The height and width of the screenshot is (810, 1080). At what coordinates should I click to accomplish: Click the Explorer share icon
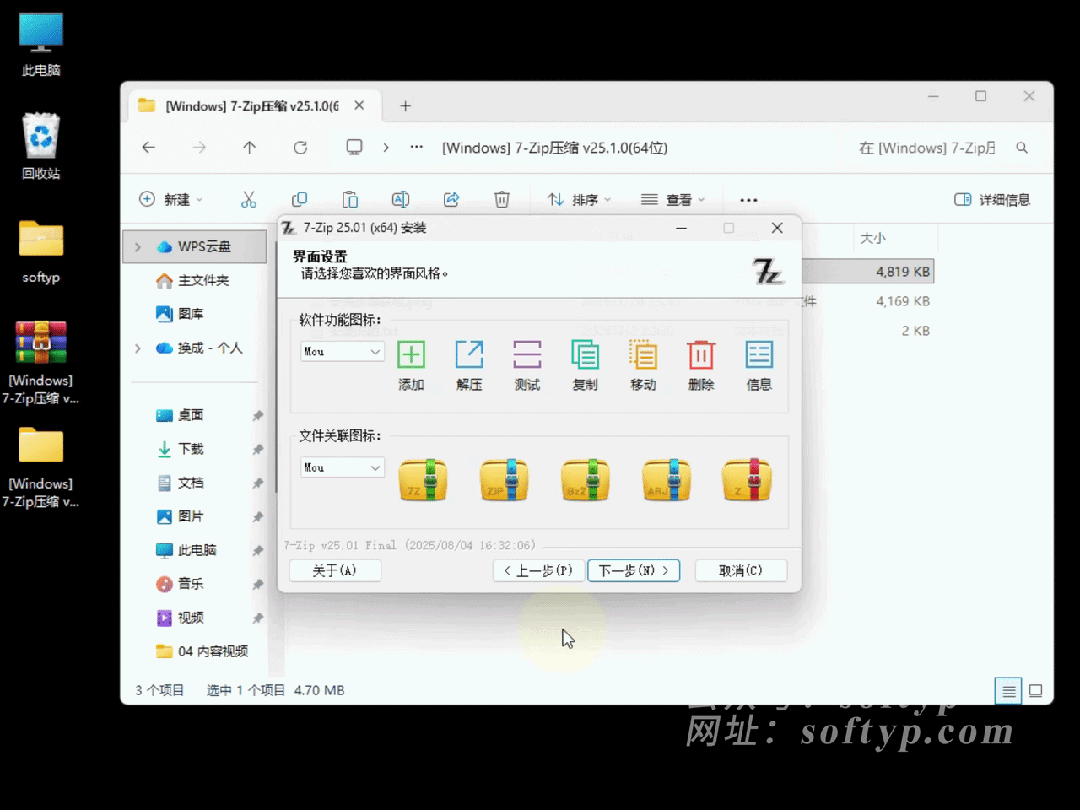click(451, 200)
